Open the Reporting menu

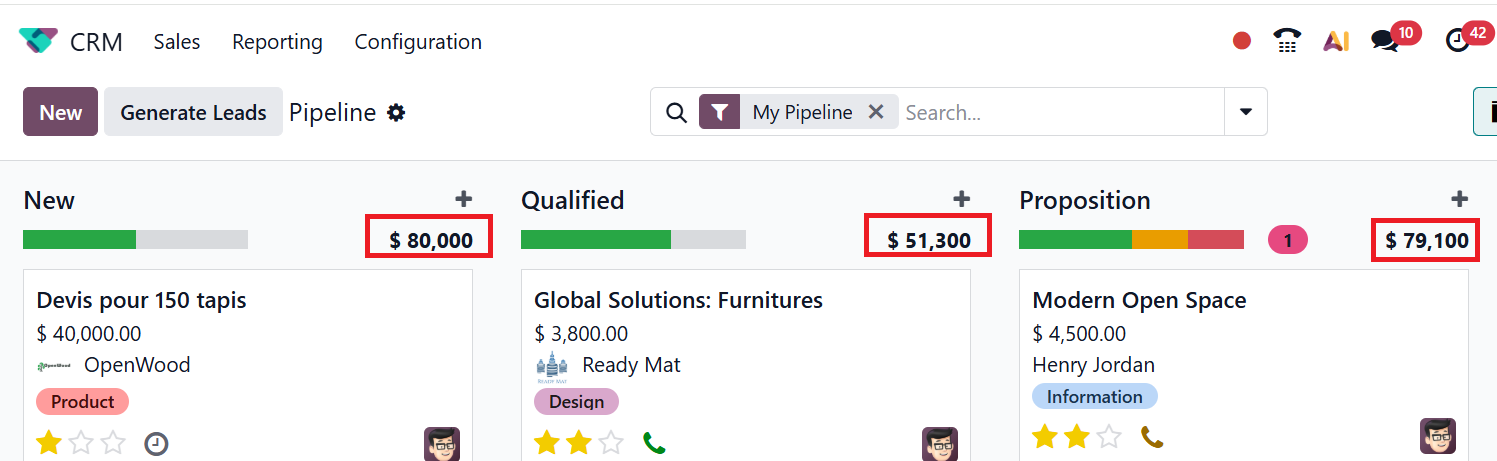click(277, 42)
